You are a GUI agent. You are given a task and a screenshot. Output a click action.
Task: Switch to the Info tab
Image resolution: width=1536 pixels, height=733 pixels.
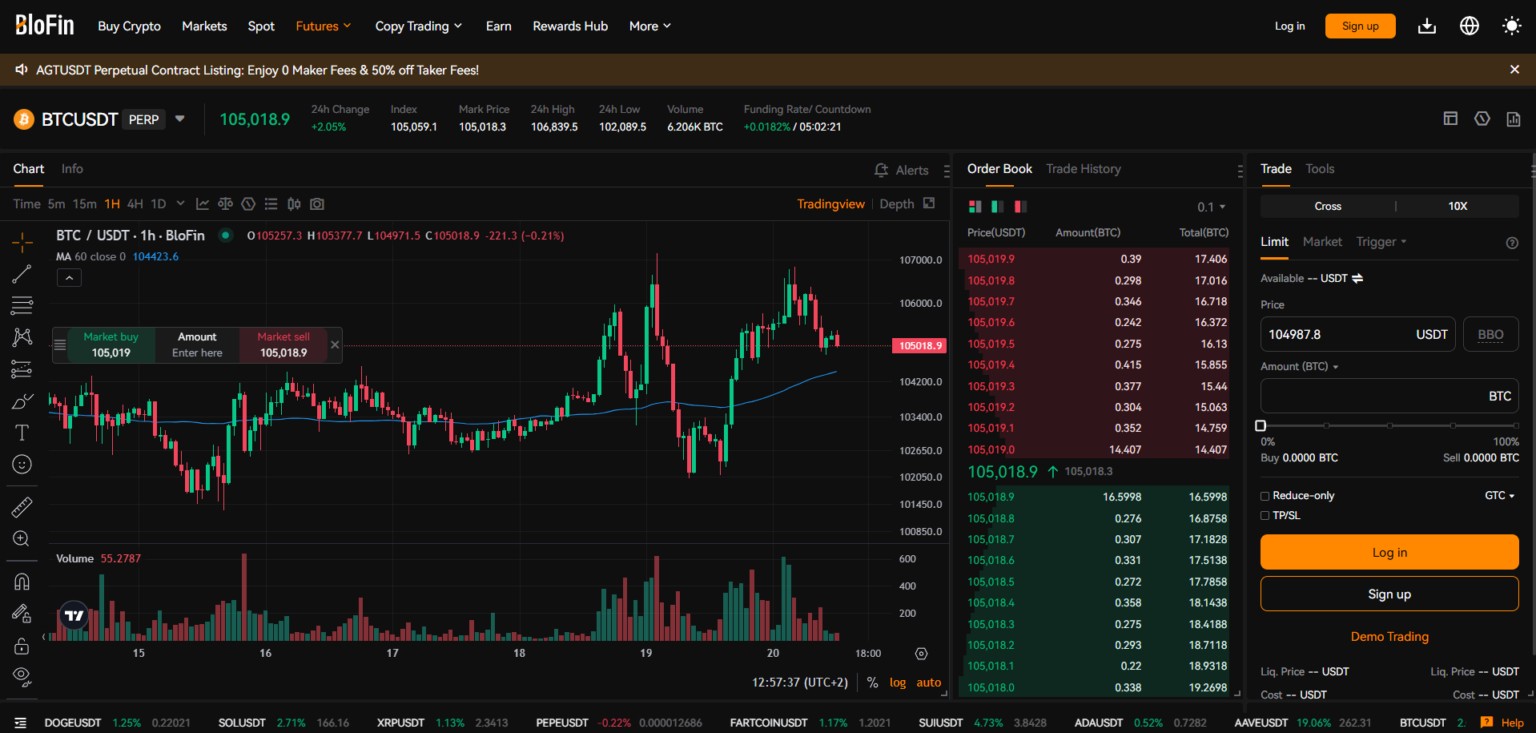coord(72,169)
